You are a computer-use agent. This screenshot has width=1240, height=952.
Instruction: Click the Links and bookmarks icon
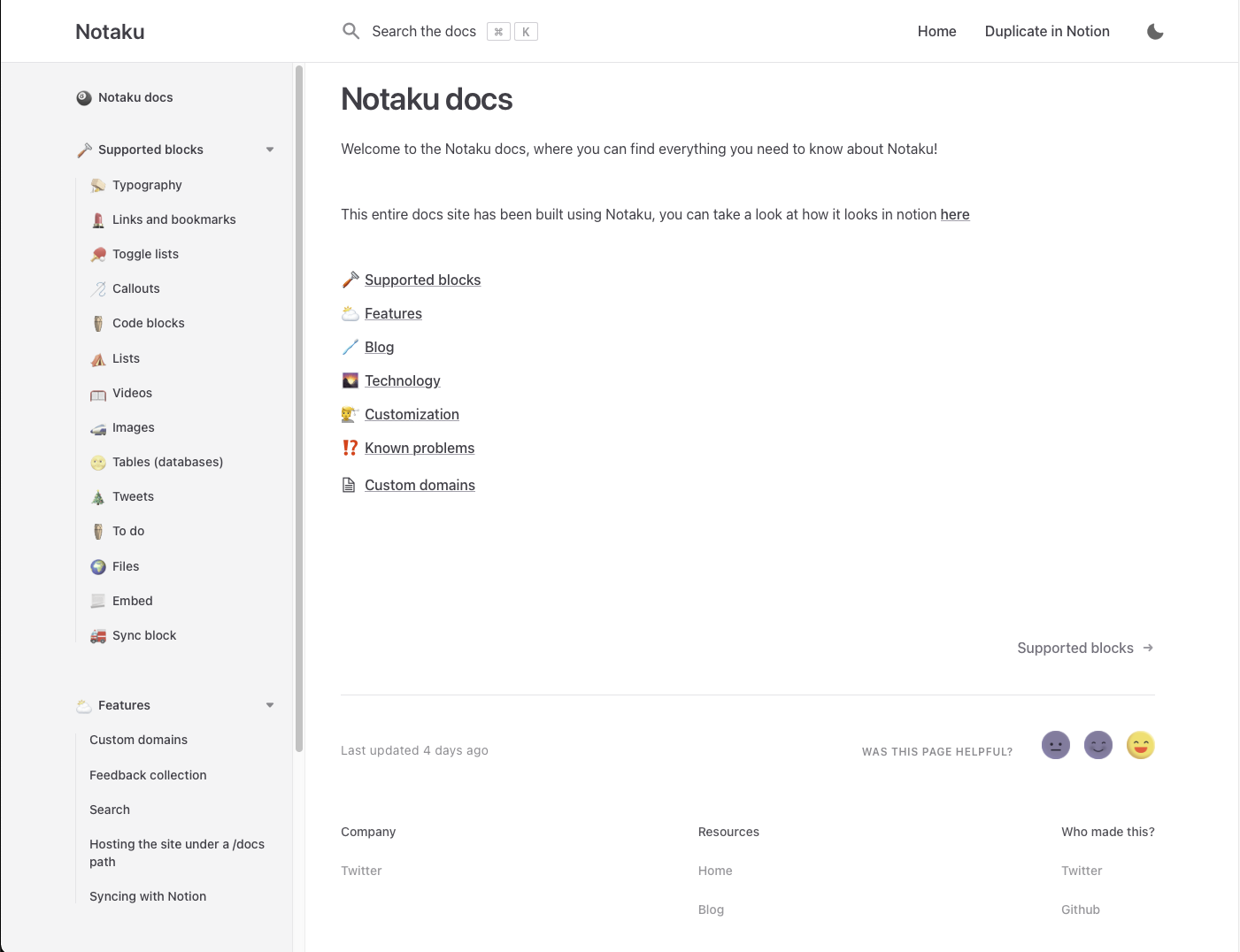coord(98,219)
